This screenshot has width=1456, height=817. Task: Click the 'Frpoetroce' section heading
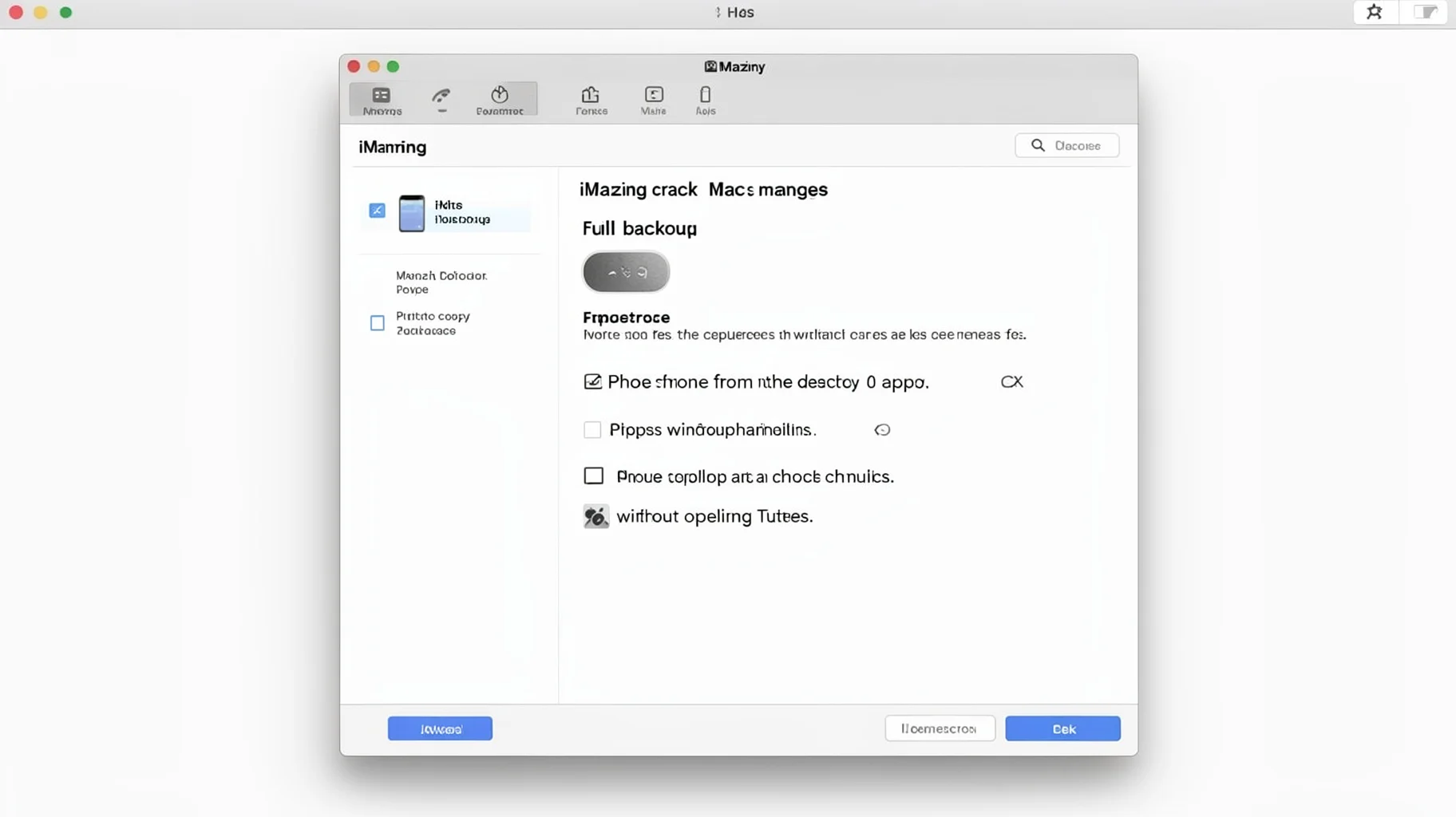626,318
